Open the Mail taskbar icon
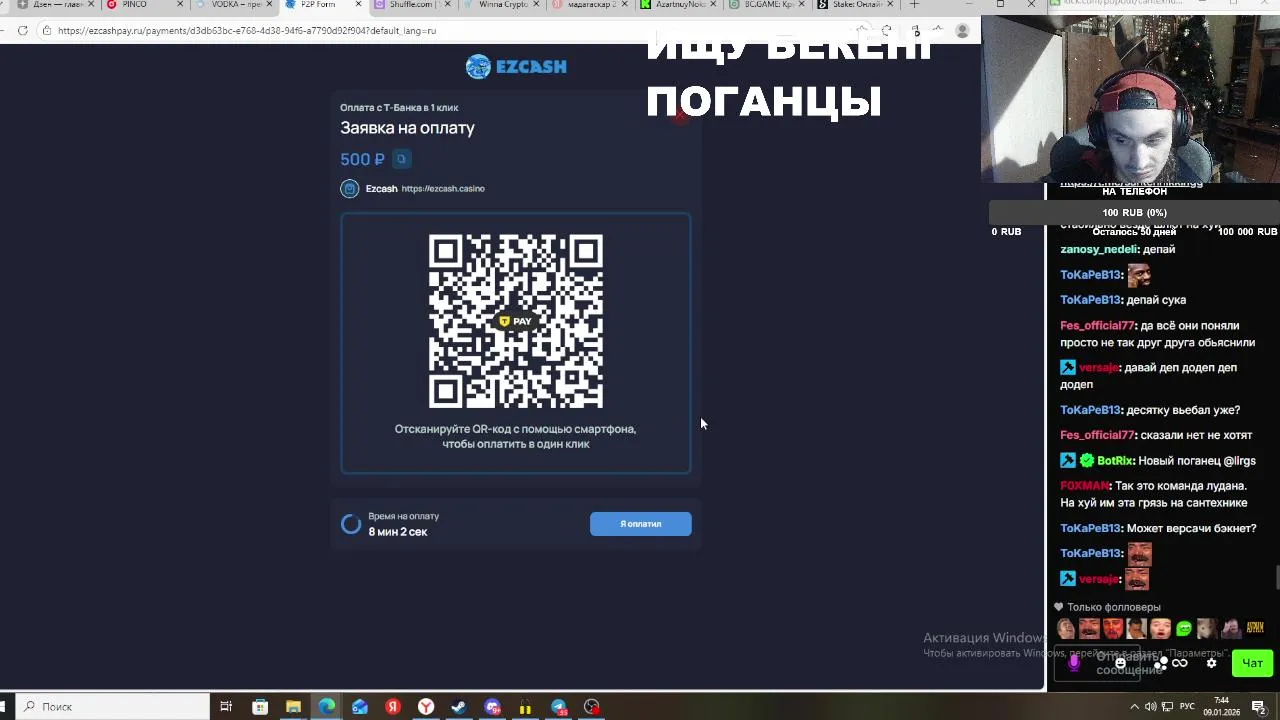The height and width of the screenshot is (720, 1280). point(360,707)
